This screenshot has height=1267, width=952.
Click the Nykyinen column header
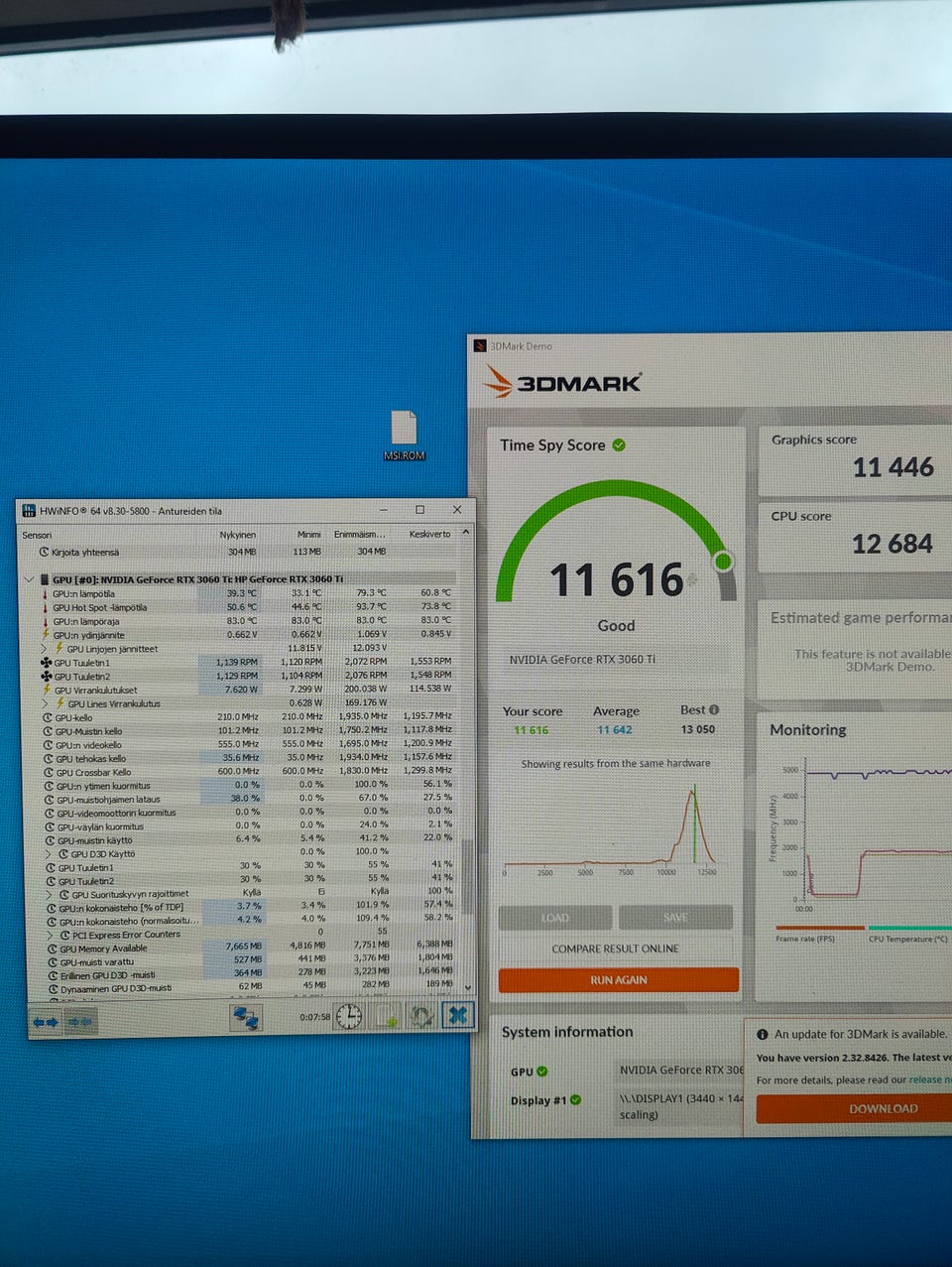coord(238,535)
